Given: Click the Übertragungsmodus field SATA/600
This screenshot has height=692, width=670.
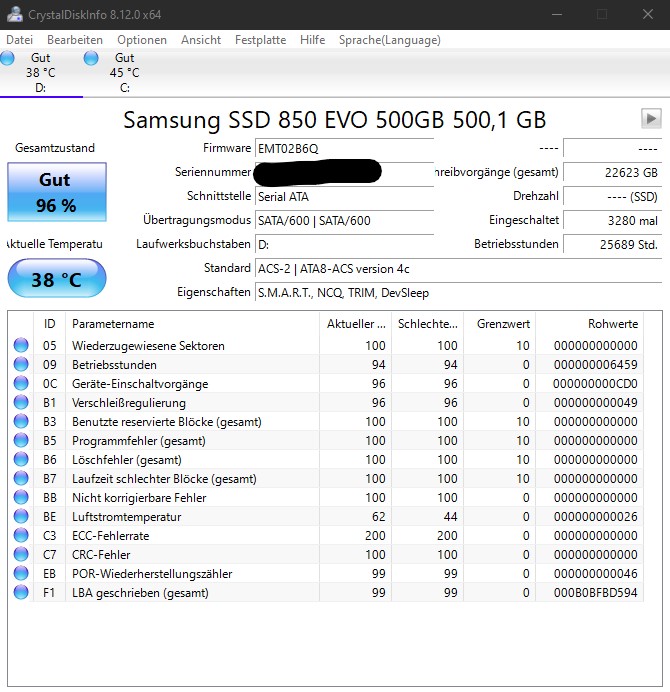Looking at the screenshot, I should coord(344,220).
